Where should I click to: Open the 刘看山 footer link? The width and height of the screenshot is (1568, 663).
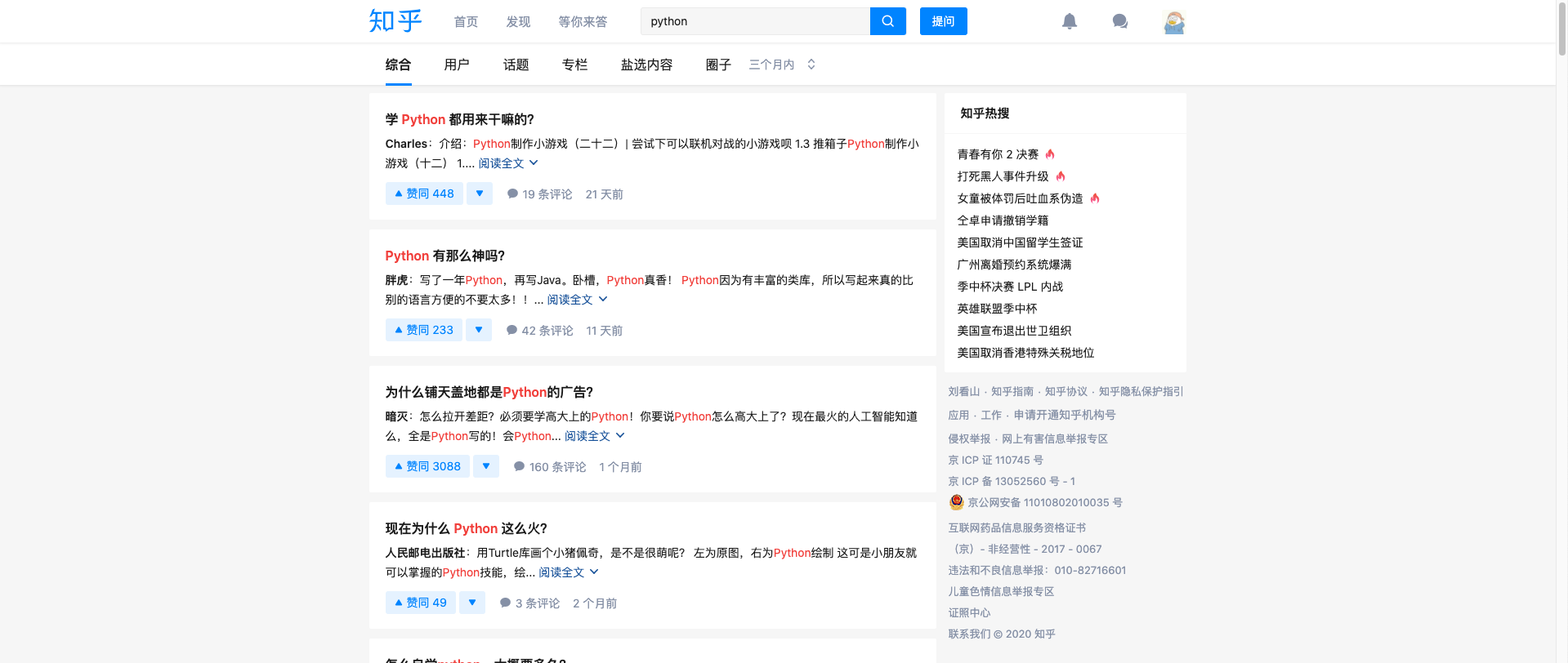coord(964,392)
